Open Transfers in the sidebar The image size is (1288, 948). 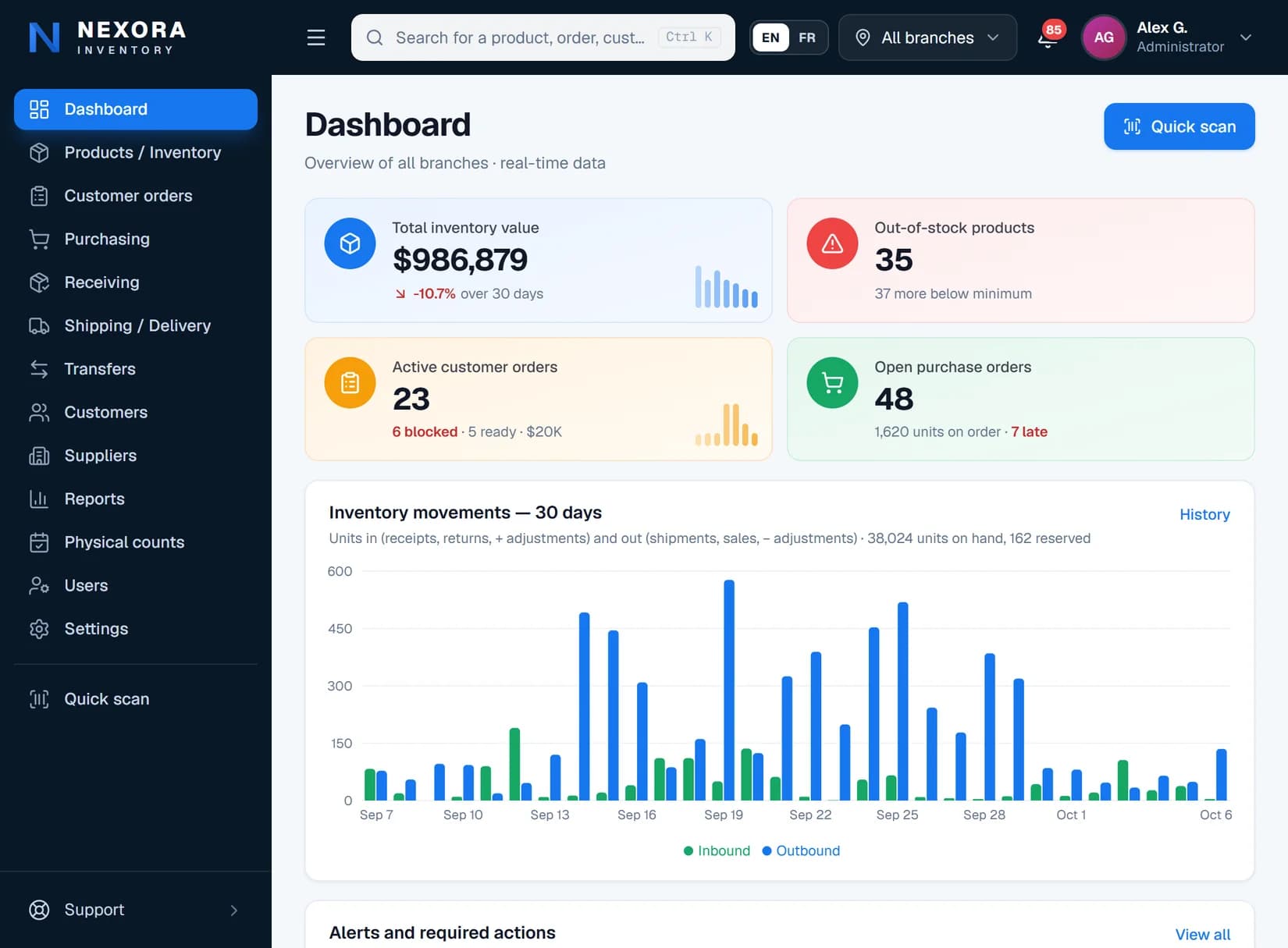click(136, 369)
